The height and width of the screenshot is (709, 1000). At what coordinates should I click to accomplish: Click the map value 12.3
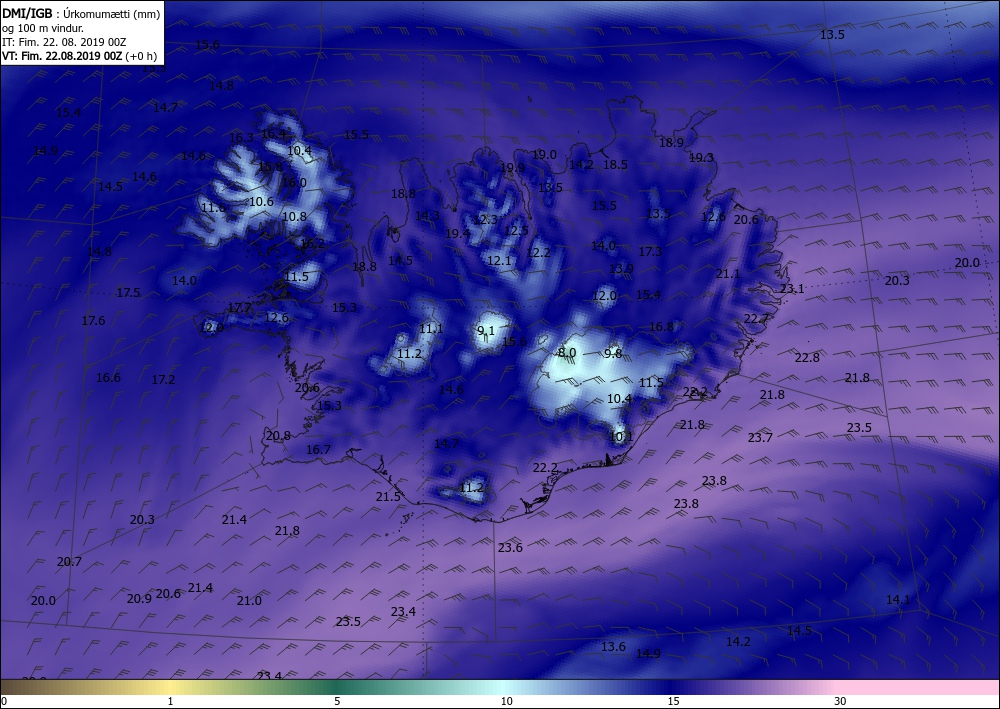coord(485,219)
